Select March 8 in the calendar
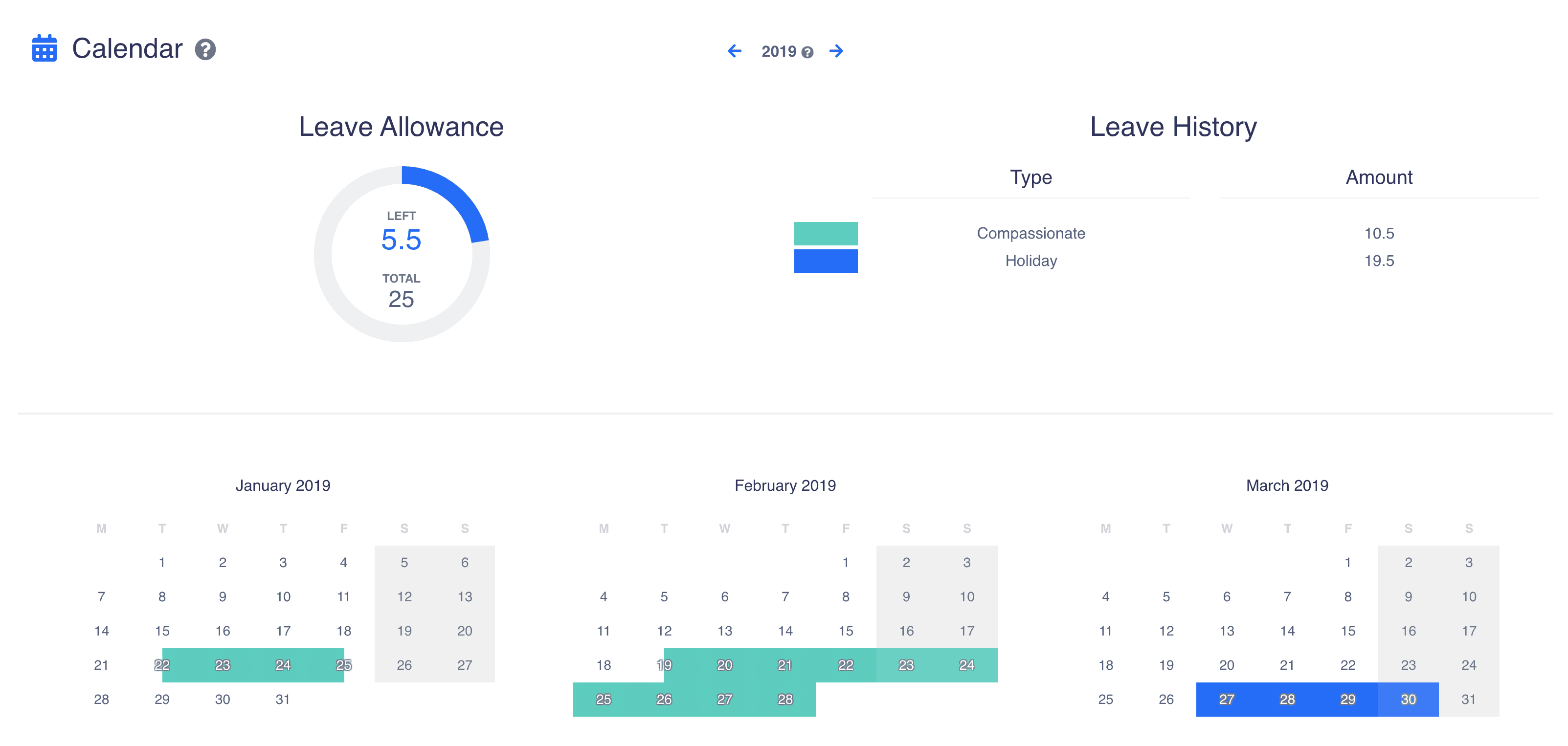The width and height of the screenshot is (1568, 746). tap(1347, 597)
